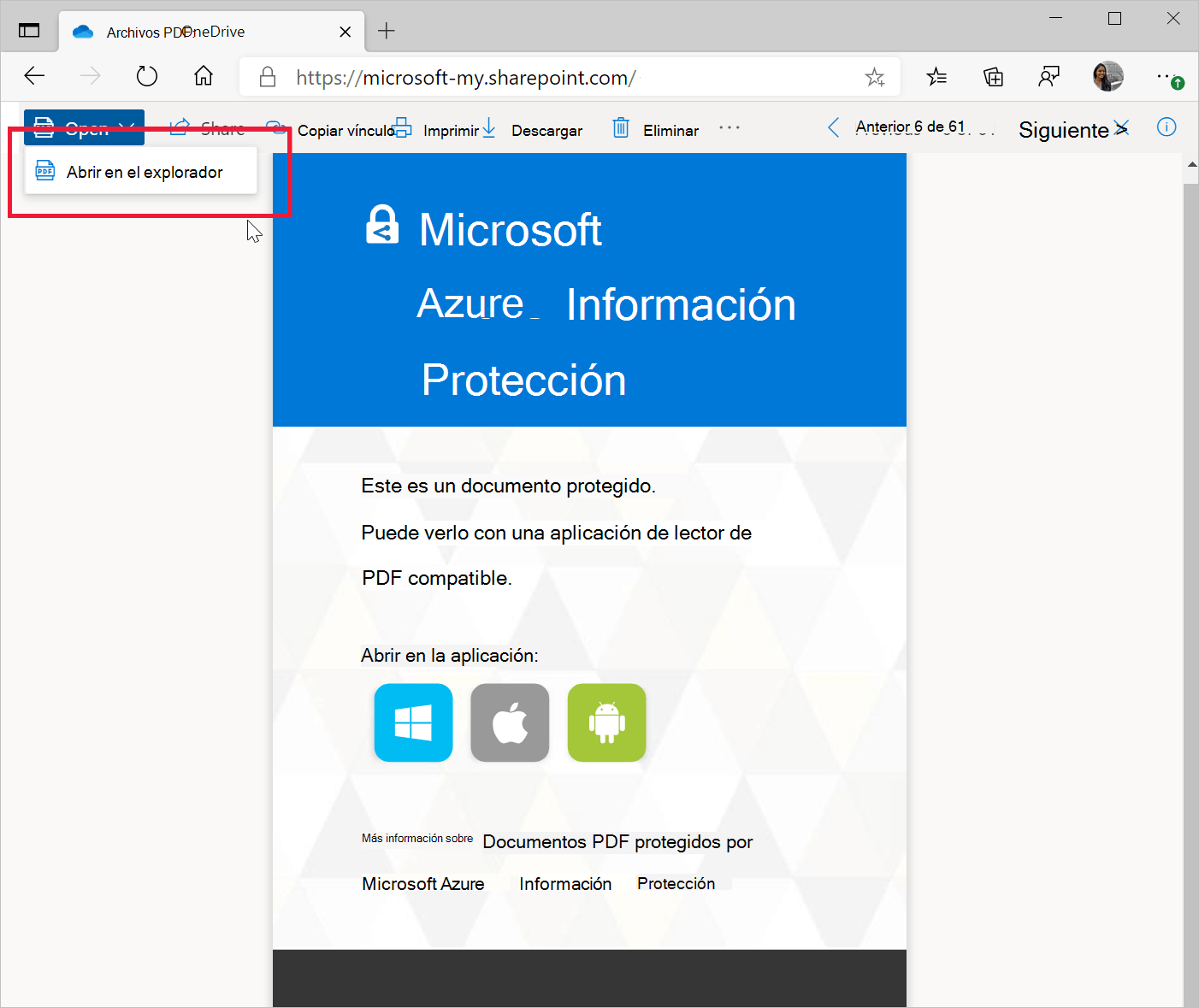Add the page to favorites with the star
This screenshot has height=1008, width=1199.
click(875, 76)
